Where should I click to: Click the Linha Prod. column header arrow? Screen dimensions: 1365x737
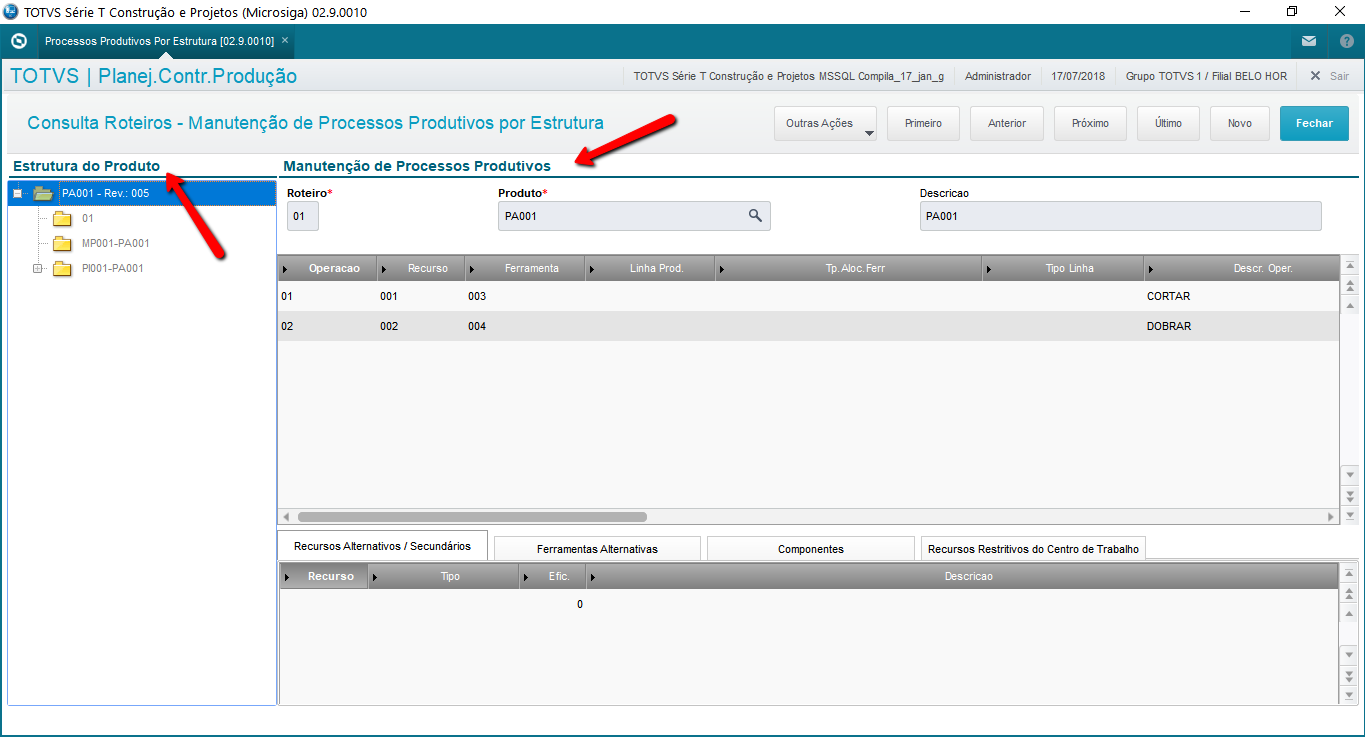pyautogui.click(x=594, y=269)
